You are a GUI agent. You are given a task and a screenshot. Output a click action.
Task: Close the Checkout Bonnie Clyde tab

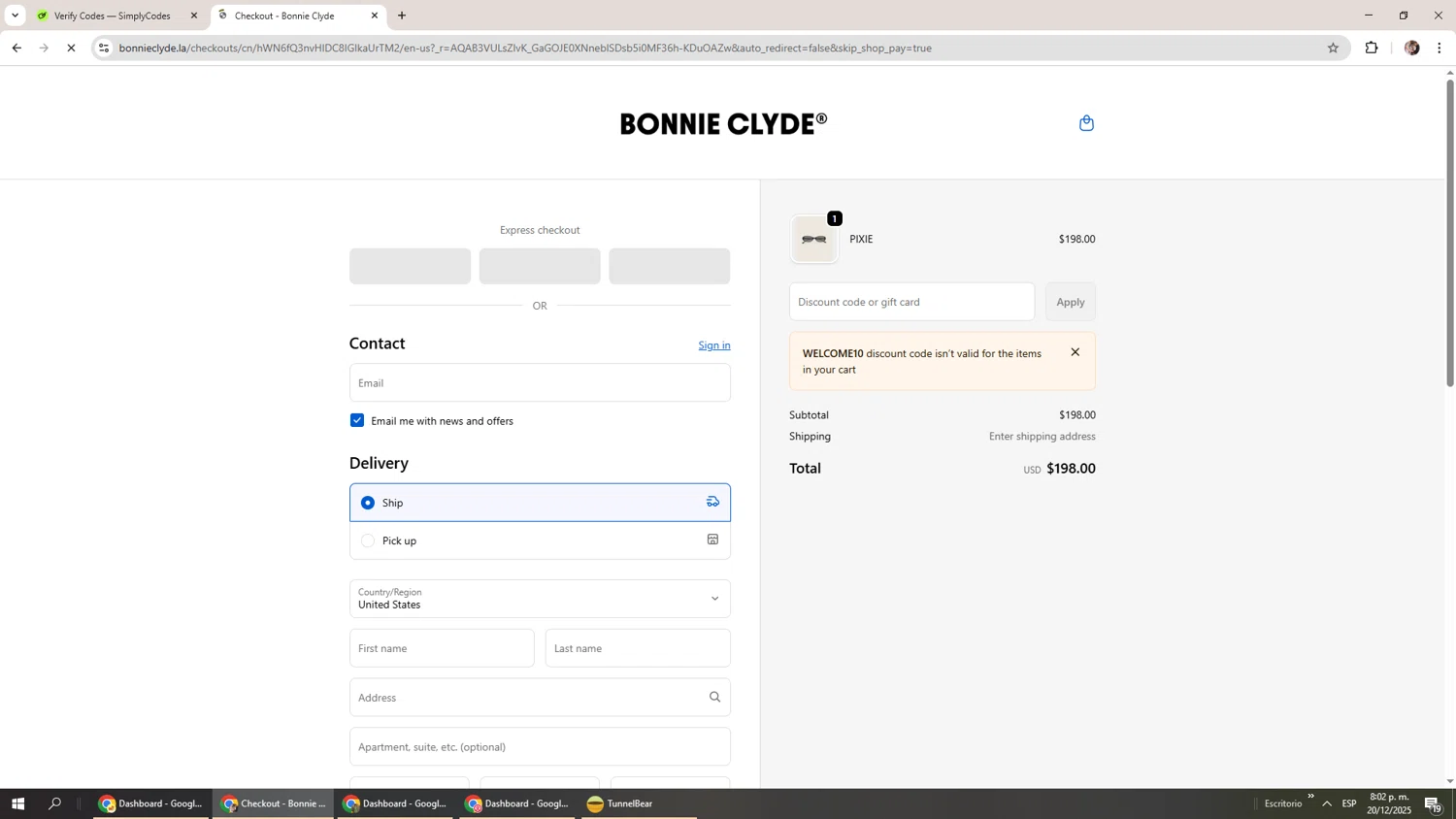[x=375, y=16]
